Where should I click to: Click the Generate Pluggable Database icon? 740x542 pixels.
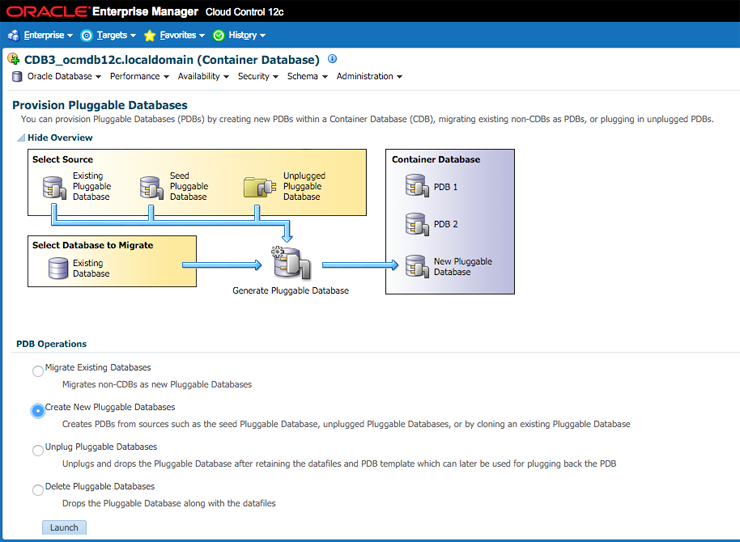[x=291, y=262]
